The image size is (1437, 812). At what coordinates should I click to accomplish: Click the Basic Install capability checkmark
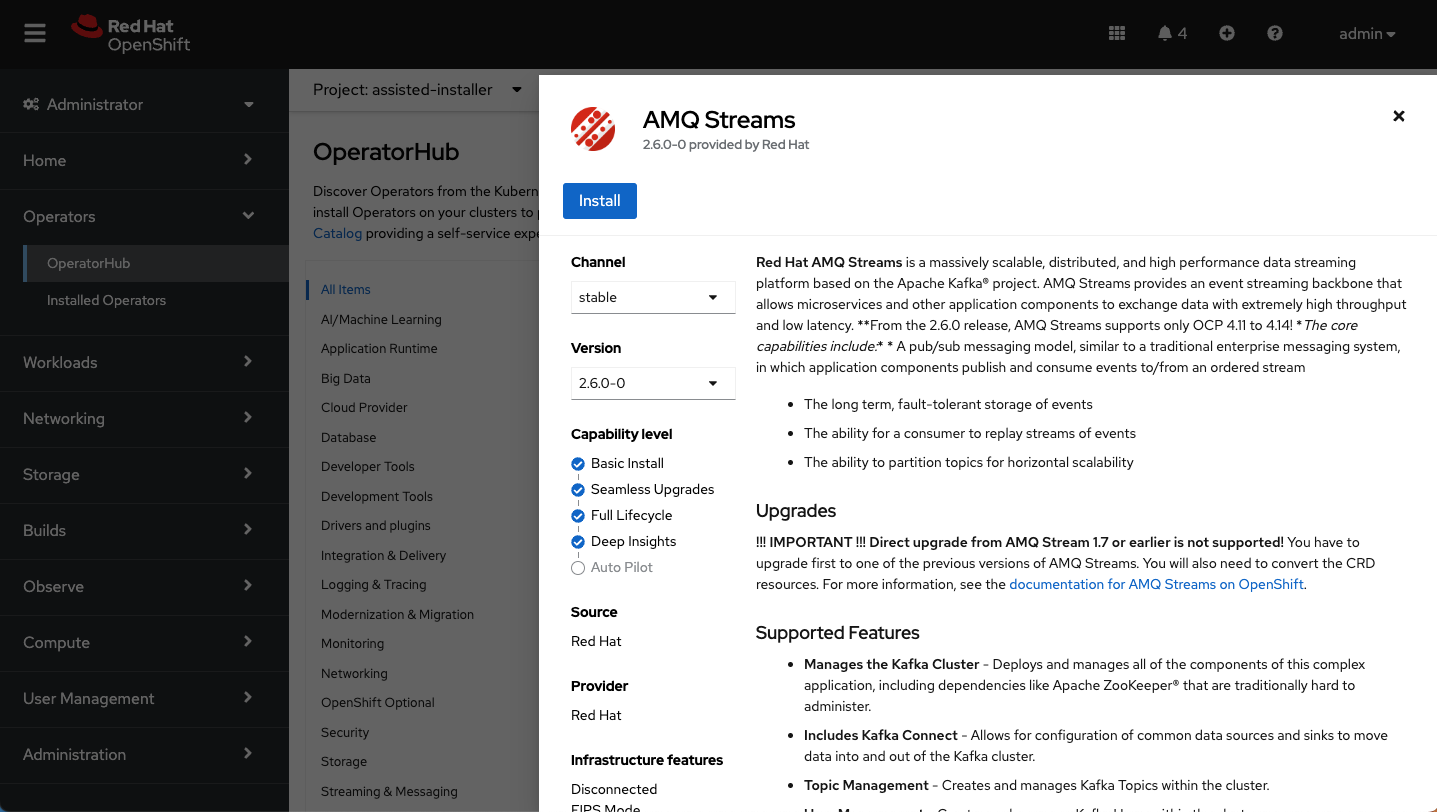(x=578, y=464)
